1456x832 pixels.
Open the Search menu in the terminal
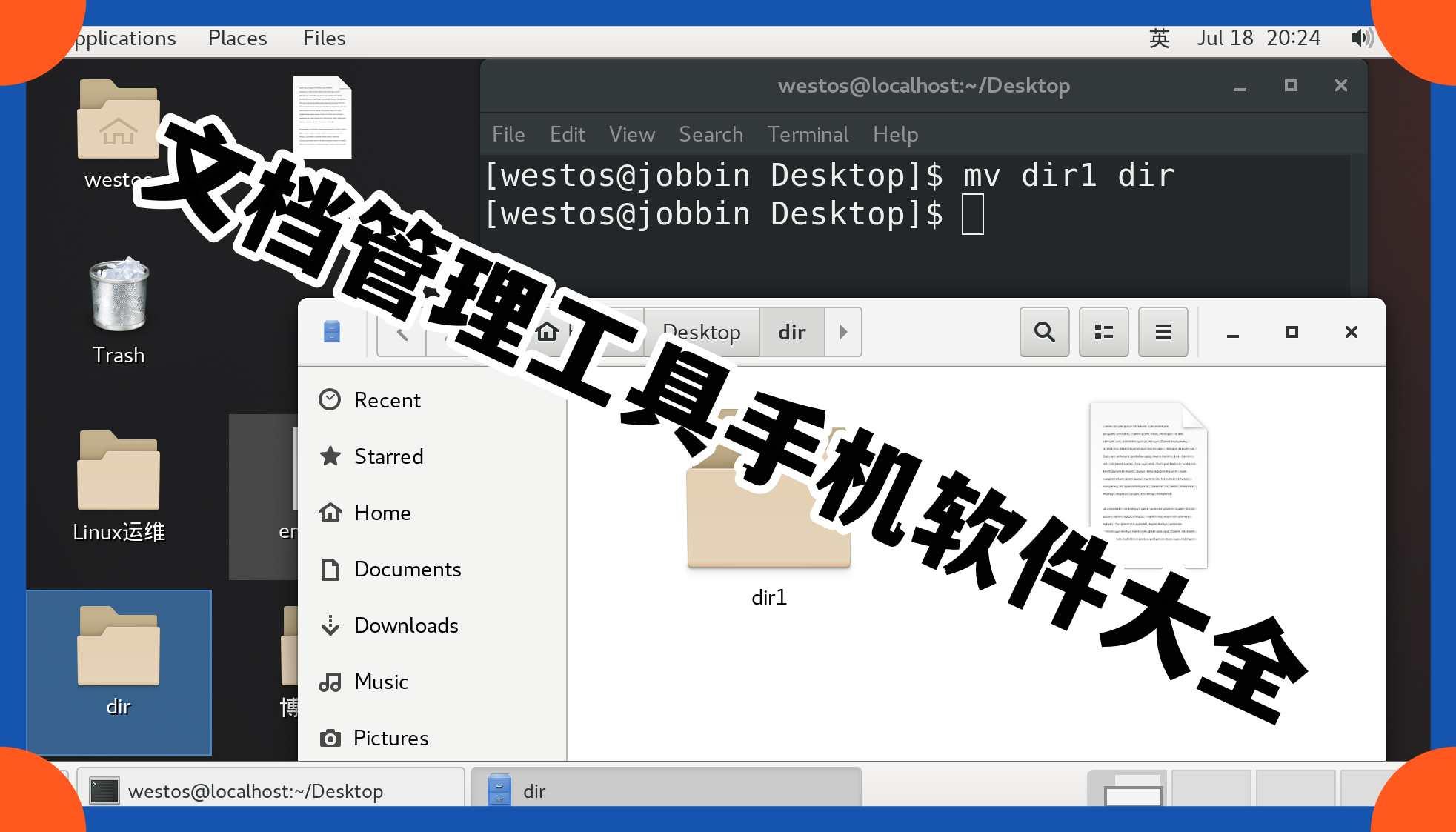(x=710, y=134)
